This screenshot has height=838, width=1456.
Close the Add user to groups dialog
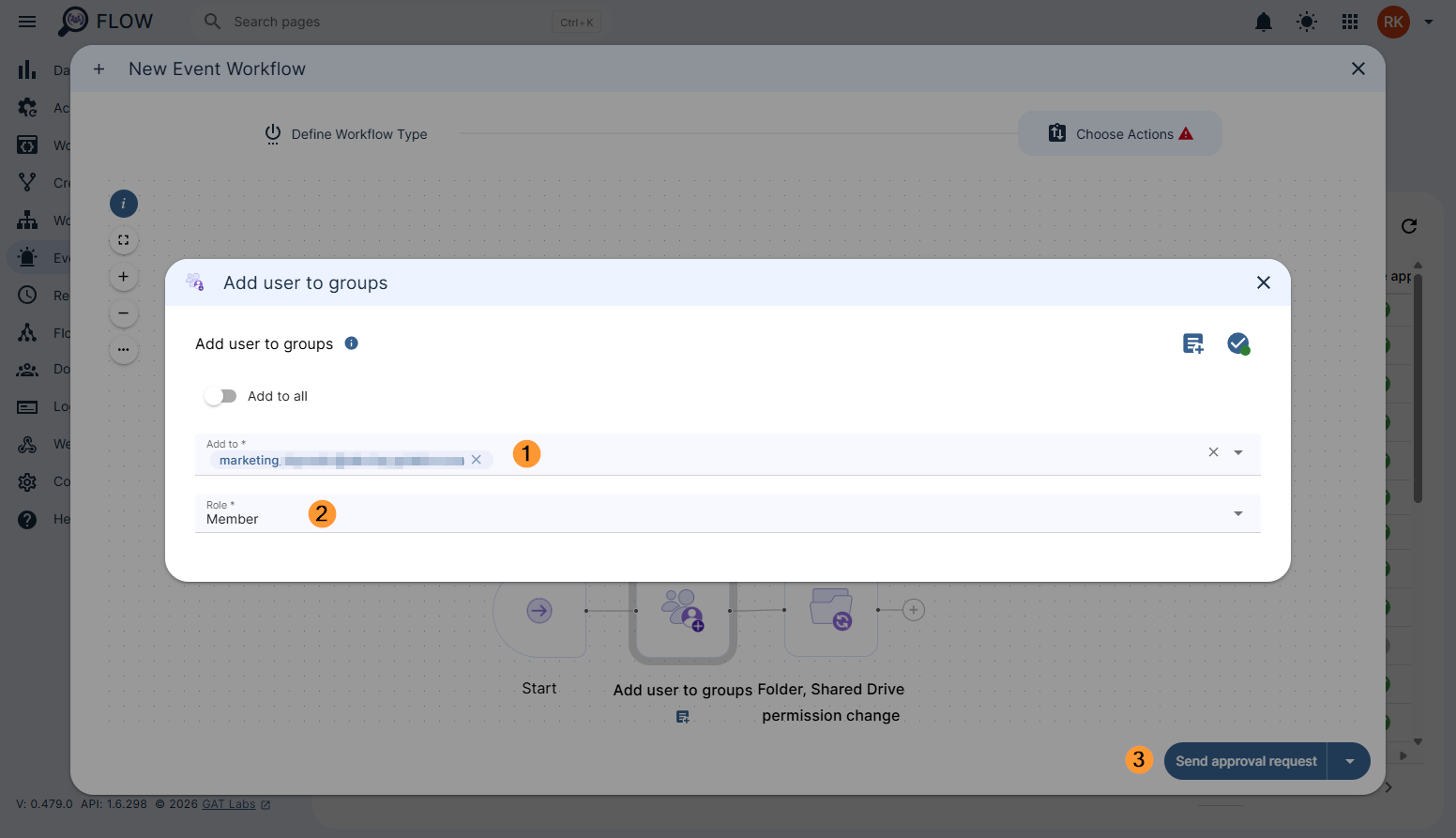click(1264, 282)
